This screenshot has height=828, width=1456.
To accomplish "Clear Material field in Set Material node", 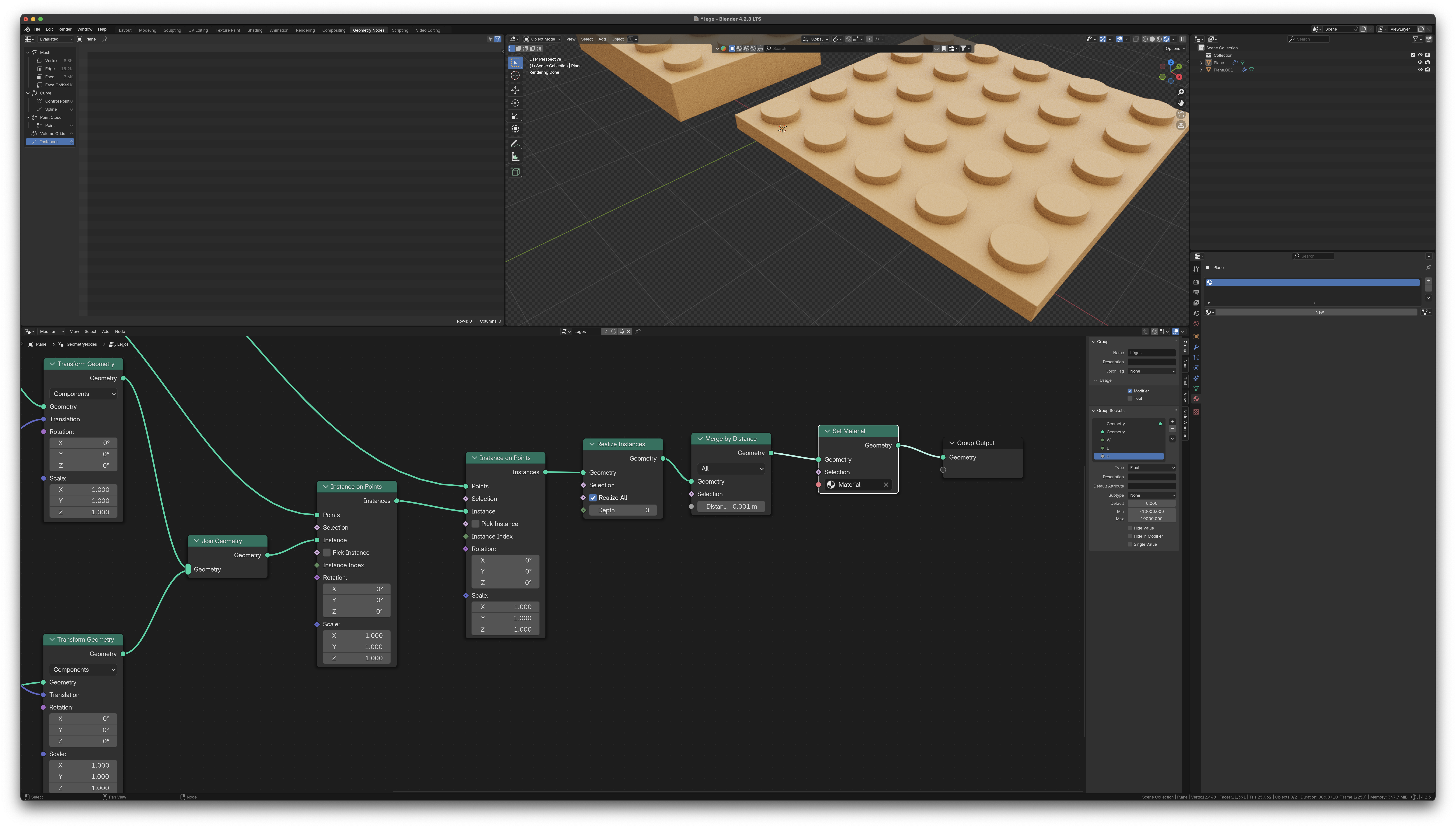I will [886, 485].
